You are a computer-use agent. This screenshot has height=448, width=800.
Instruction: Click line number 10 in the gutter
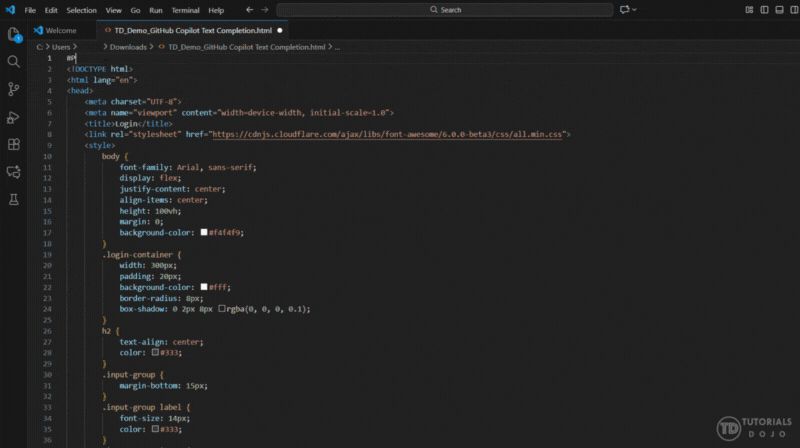click(47, 156)
